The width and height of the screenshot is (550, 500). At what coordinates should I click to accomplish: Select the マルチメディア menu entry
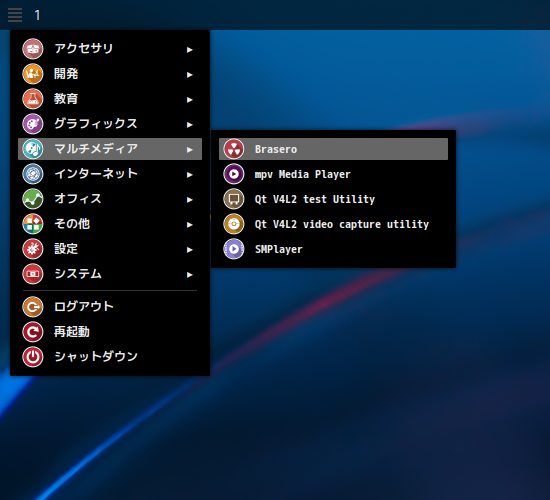(x=110, y=149)
